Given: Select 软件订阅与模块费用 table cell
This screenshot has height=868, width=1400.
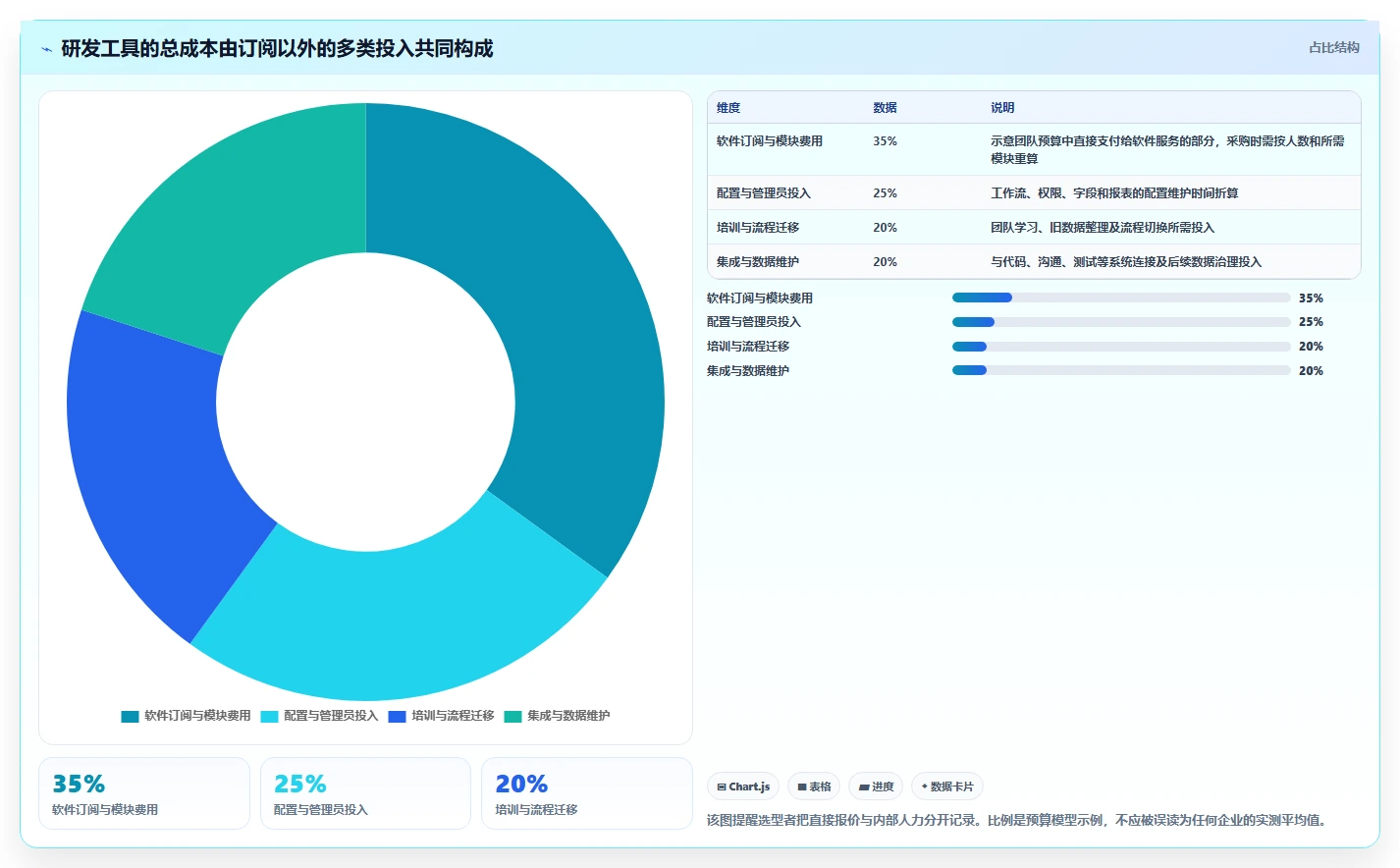Looking at the screenshot, I should pos(770,141).
